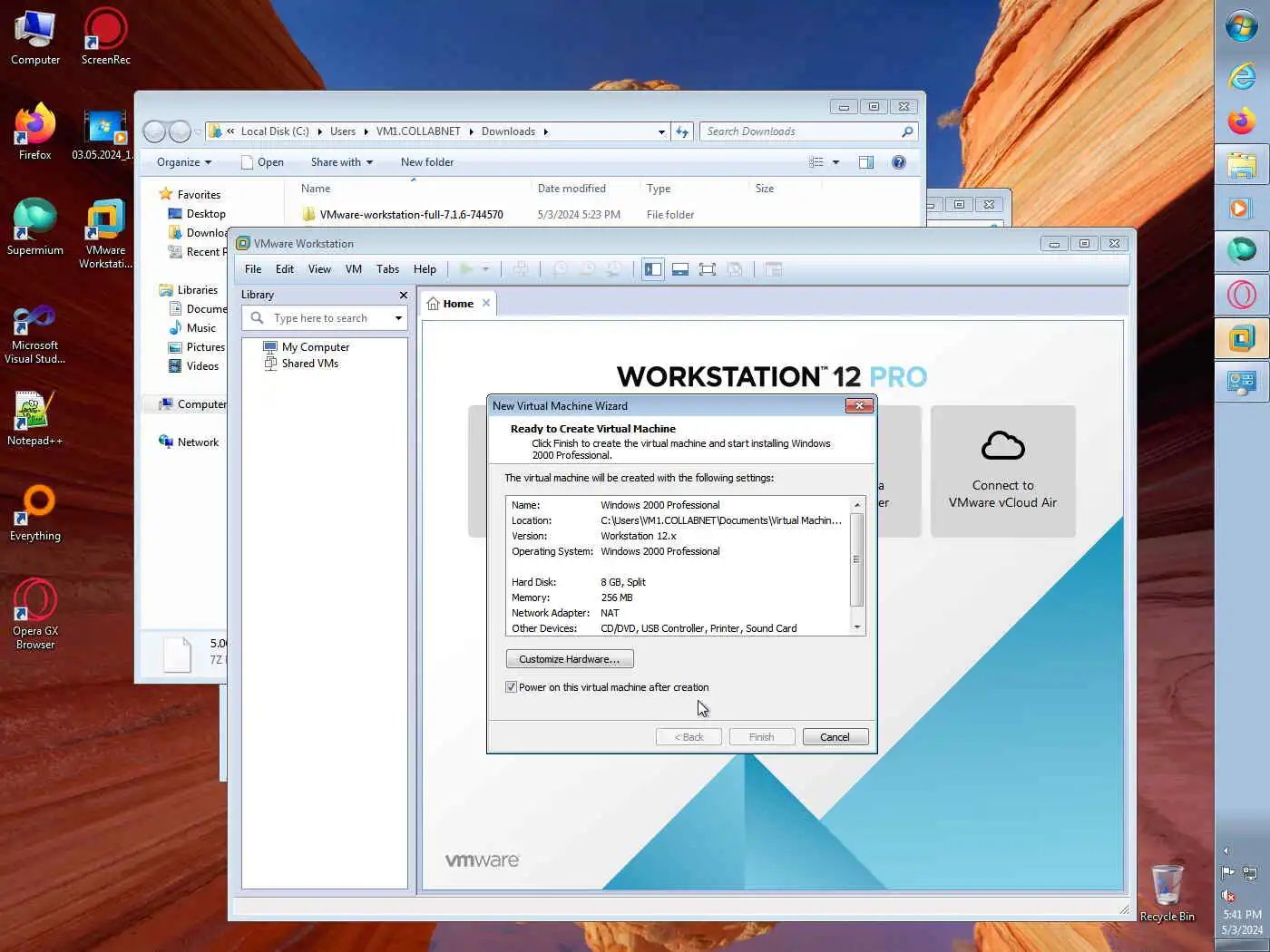Open the ScreenRec desktop icon
The image size is (1270, 952).
click(x=105, y=38)
